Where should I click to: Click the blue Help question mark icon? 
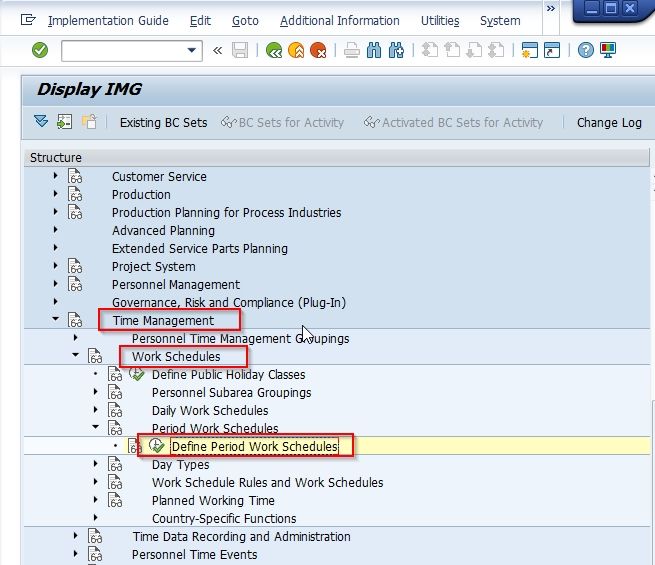(x=586, y=51)
